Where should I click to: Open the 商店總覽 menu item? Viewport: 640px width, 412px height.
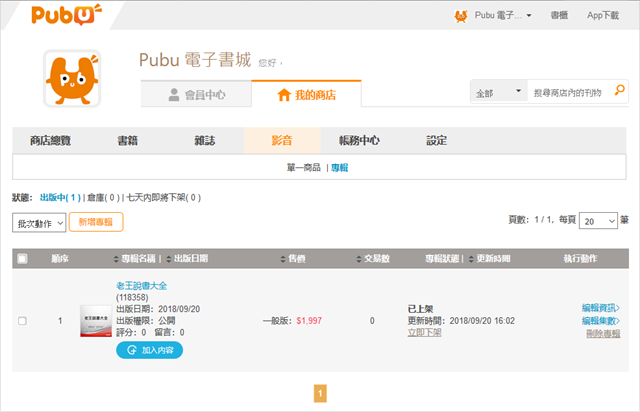click(x=51, y=140)
